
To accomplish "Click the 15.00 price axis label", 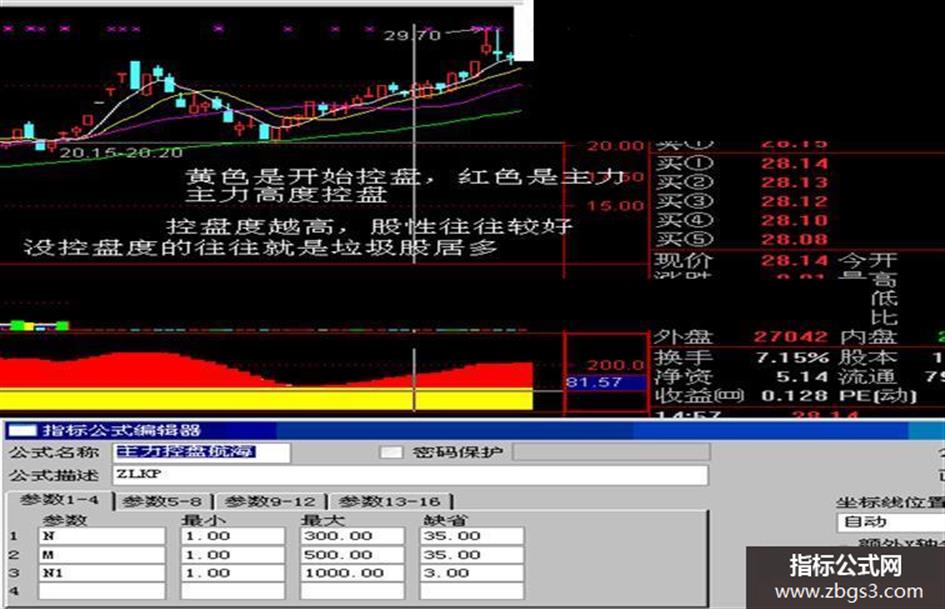I will (x=615, y=206).
